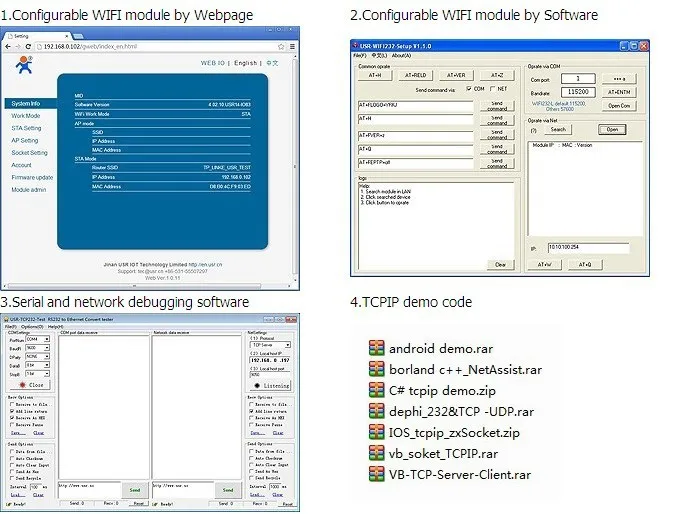Click Clear button in the logs panel
Screen dimensions: 699x514
pos(500,265)
